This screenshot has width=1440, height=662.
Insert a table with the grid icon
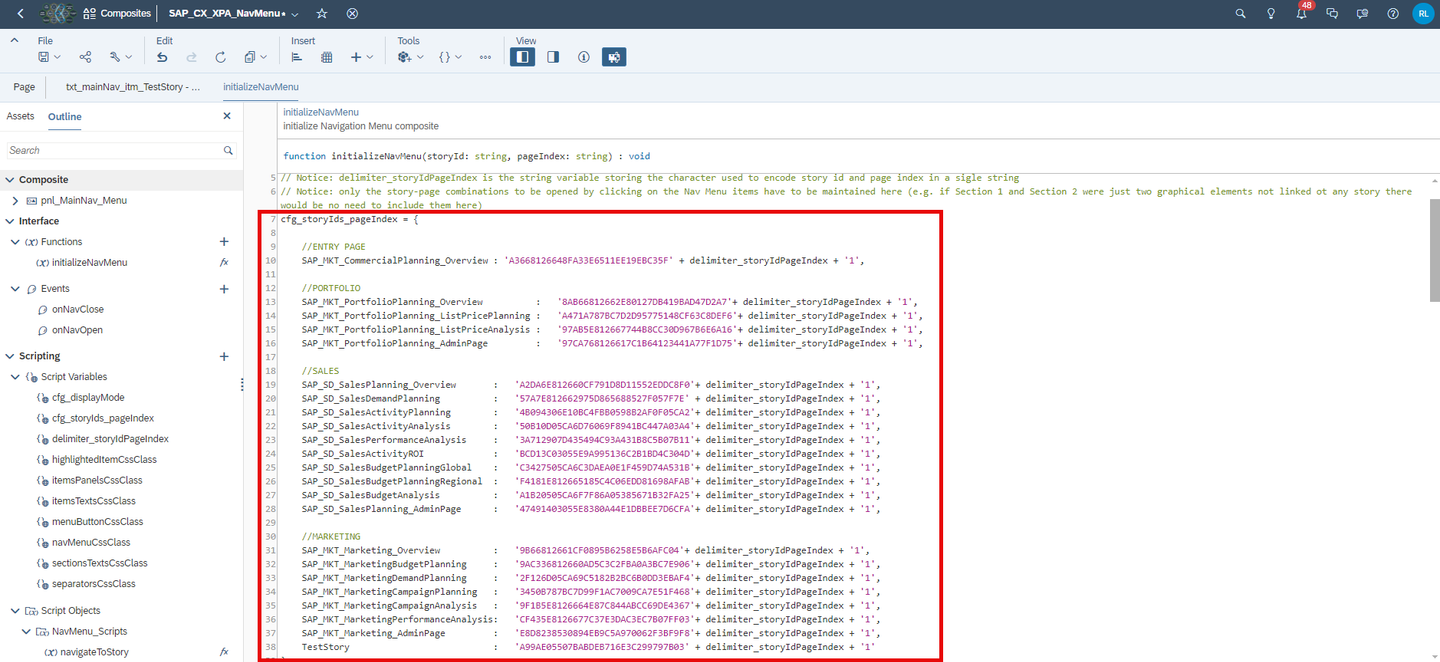327,57
